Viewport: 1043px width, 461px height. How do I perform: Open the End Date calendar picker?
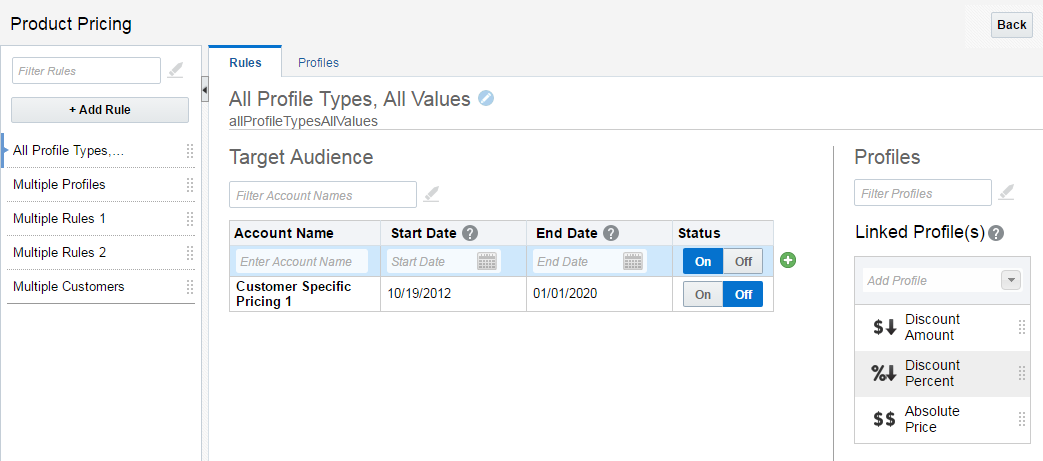point(633,261)
